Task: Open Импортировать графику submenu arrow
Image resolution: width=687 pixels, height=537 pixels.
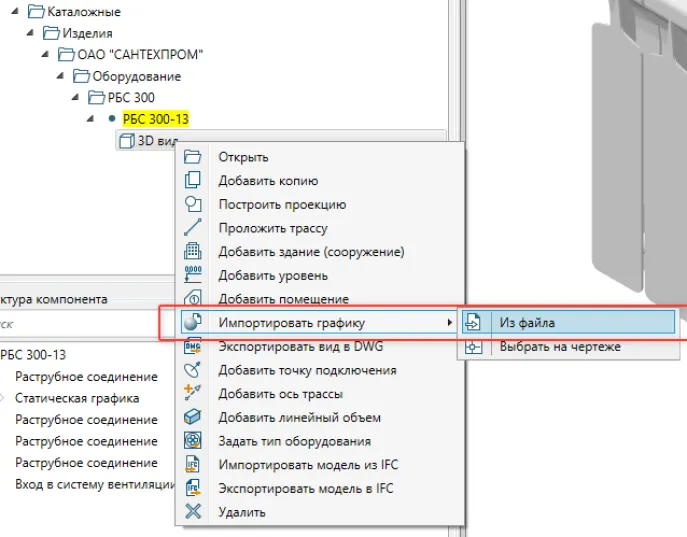Action: coord(449,322)
